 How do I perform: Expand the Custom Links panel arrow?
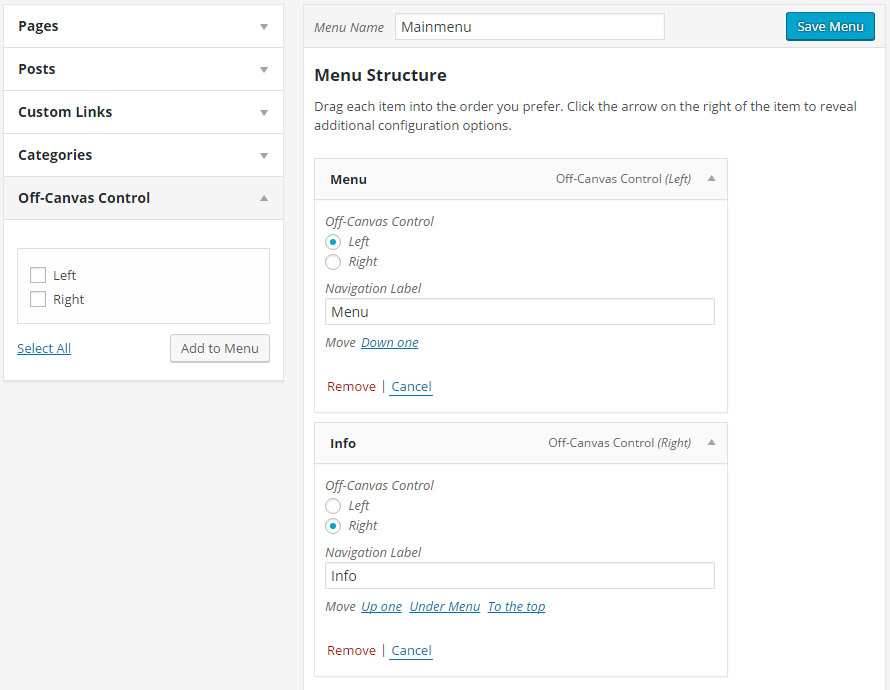pyautogui.click(x=264, y=113)
